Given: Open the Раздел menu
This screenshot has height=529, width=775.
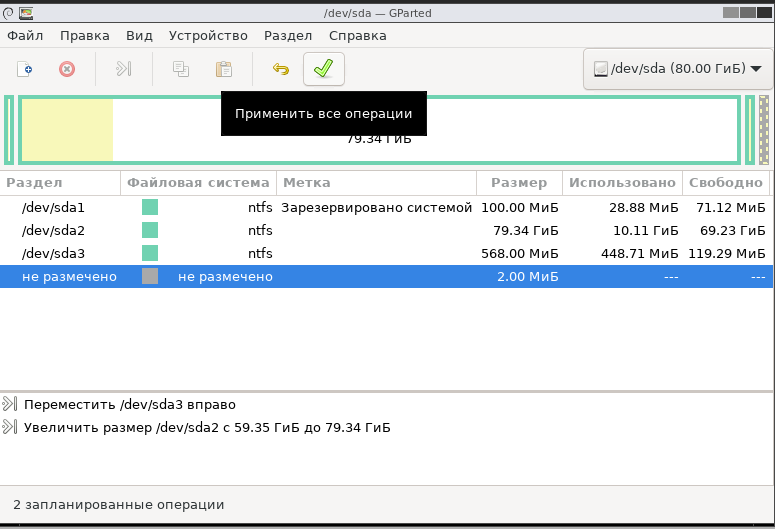Looking at the screenshot, I should click(x=288, y=35).
